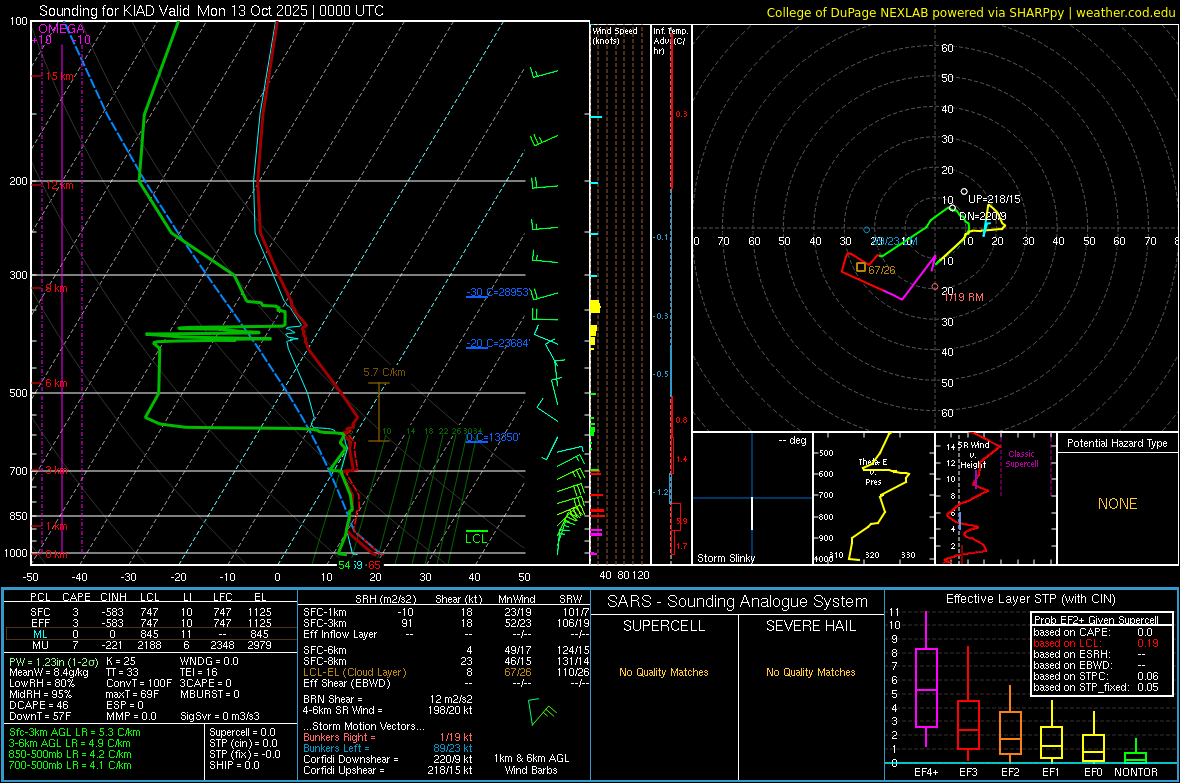The width and height of the screenshot is (1180, 783).
Task: Click the 5.7 C/km lapse rate label
Action: (384, 372)
